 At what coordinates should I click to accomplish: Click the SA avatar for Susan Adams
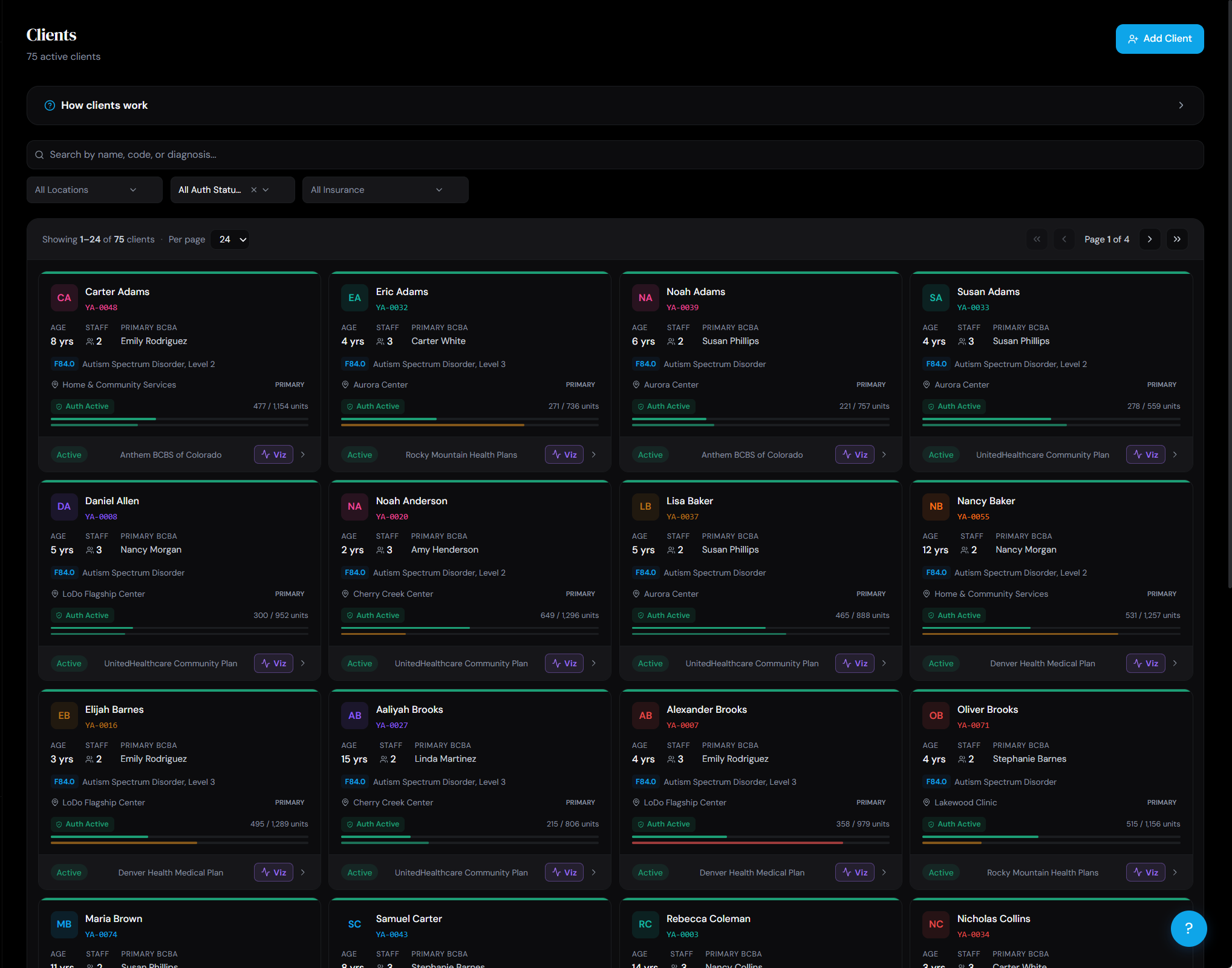(x=936, y=298)
